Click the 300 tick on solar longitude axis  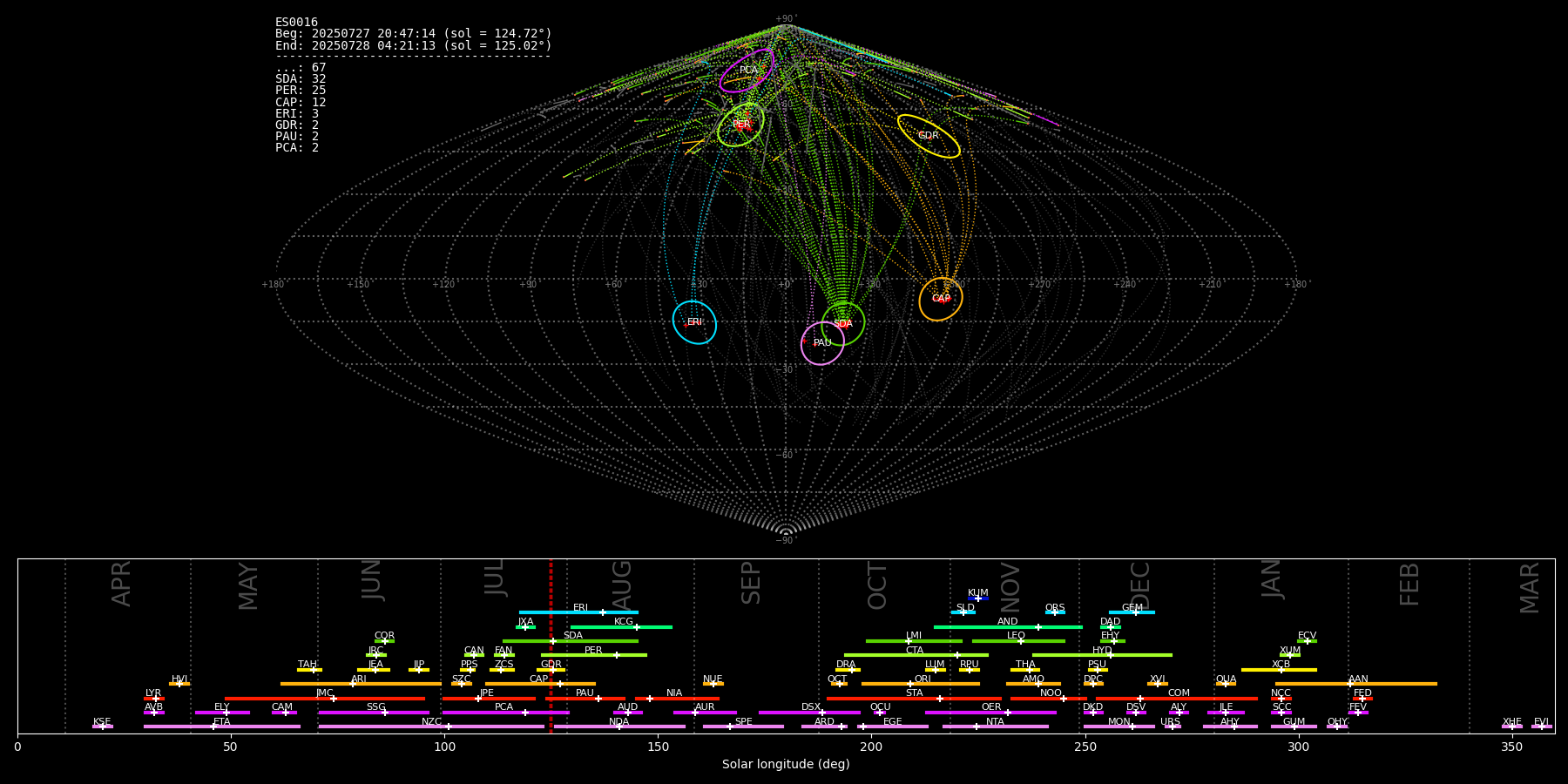[x=1298, y=747]
